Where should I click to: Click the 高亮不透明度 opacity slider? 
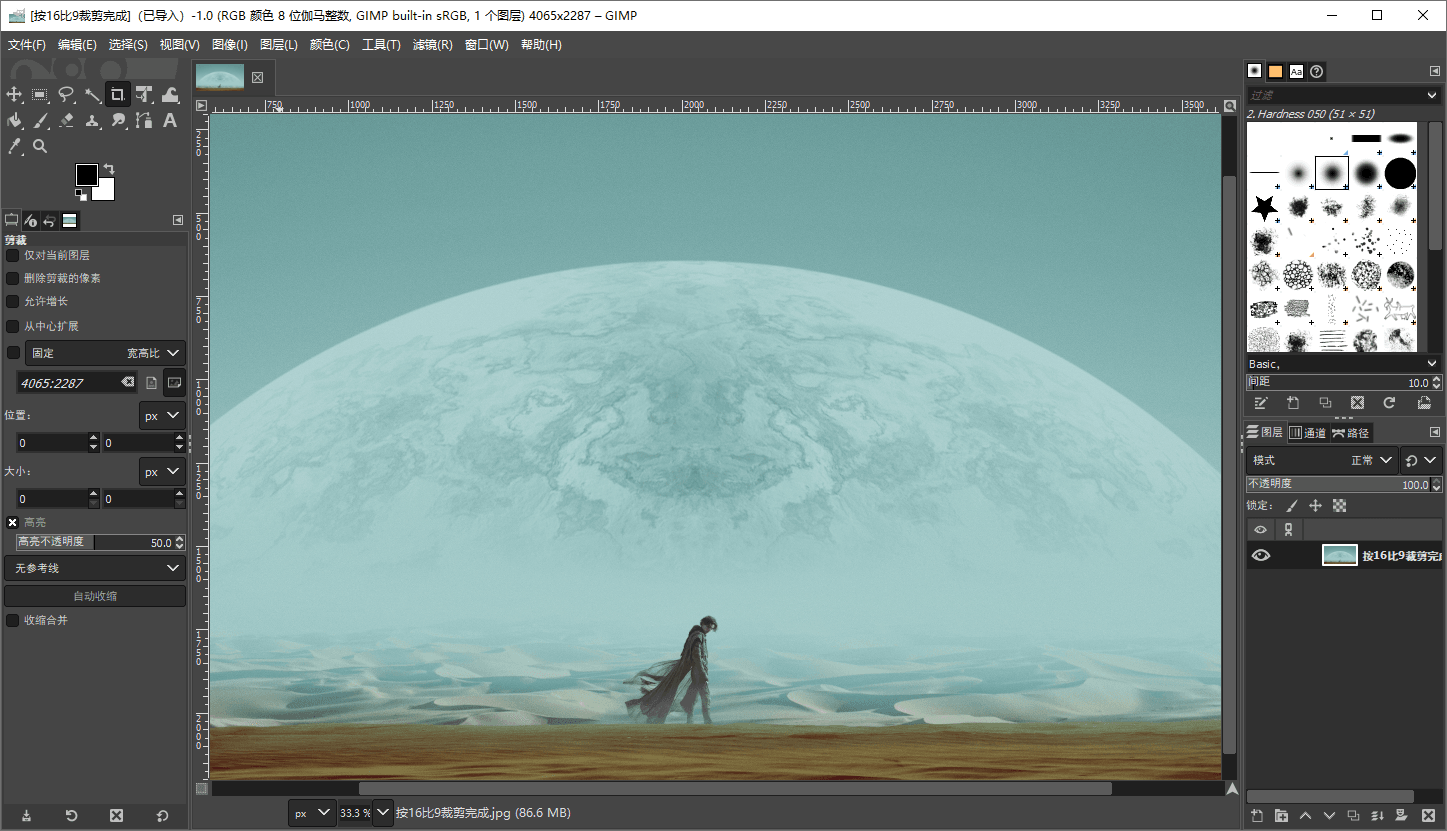click(95, 542)
